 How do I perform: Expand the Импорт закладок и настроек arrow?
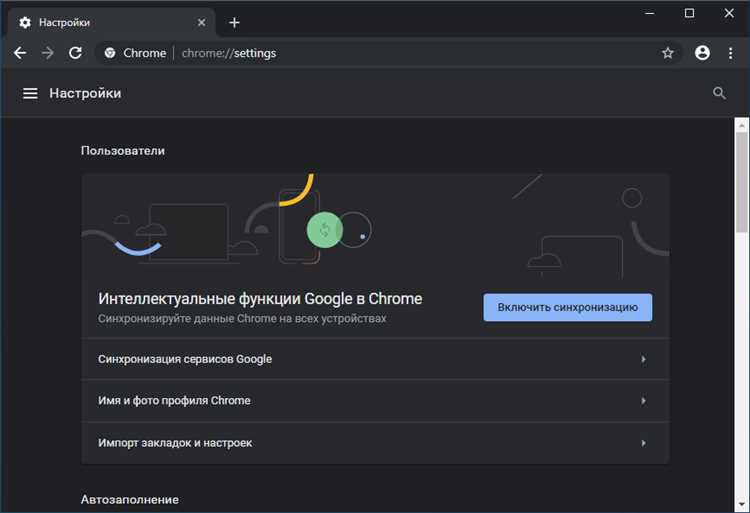pos(643,443)
